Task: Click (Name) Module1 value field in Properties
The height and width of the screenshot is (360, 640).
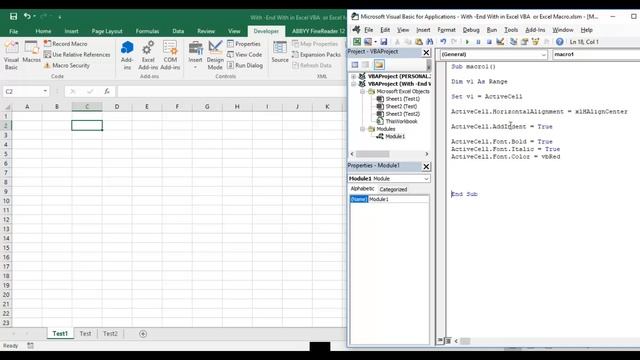Action: pyautogui.click(x=398, y=199)
